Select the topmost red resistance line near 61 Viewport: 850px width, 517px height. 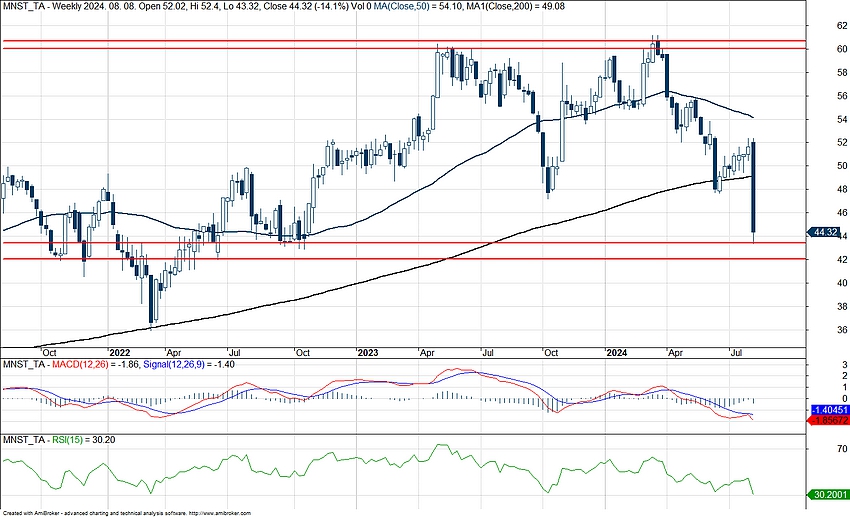[400, 41]
